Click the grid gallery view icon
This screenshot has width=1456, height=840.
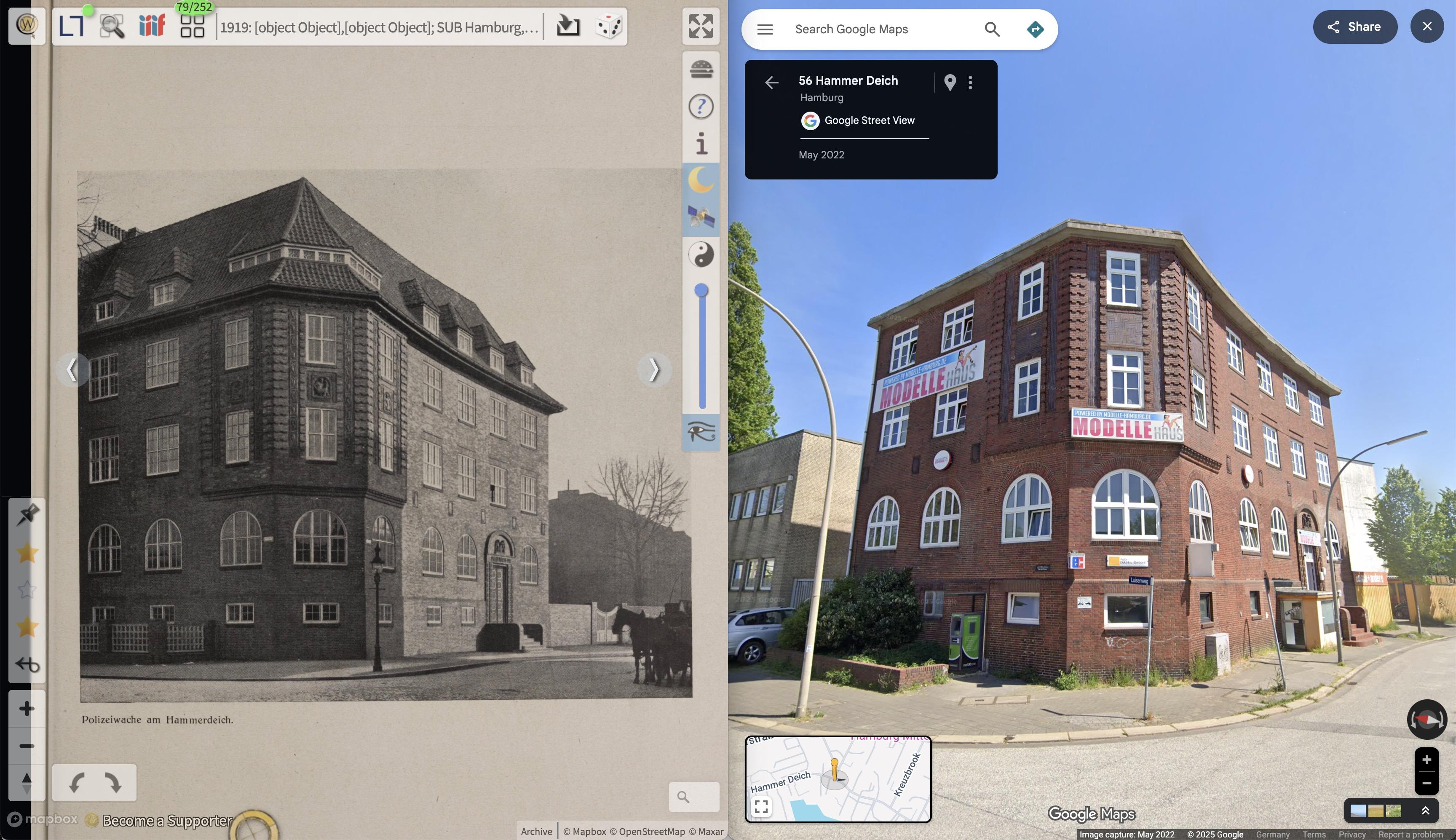(192, 27)
